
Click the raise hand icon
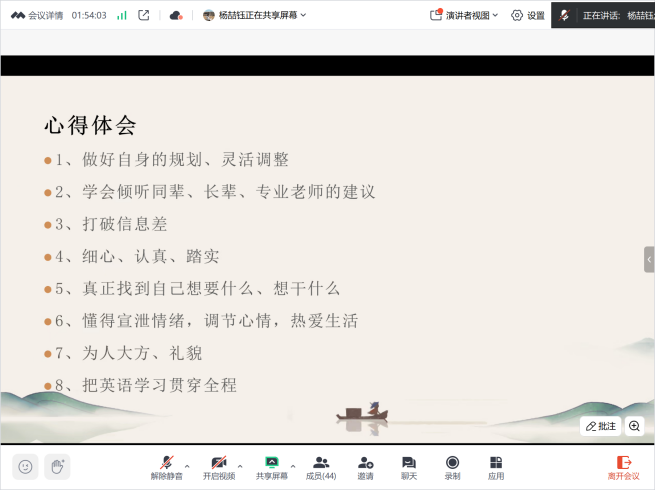pyautogui.click(x=57, y=466)
